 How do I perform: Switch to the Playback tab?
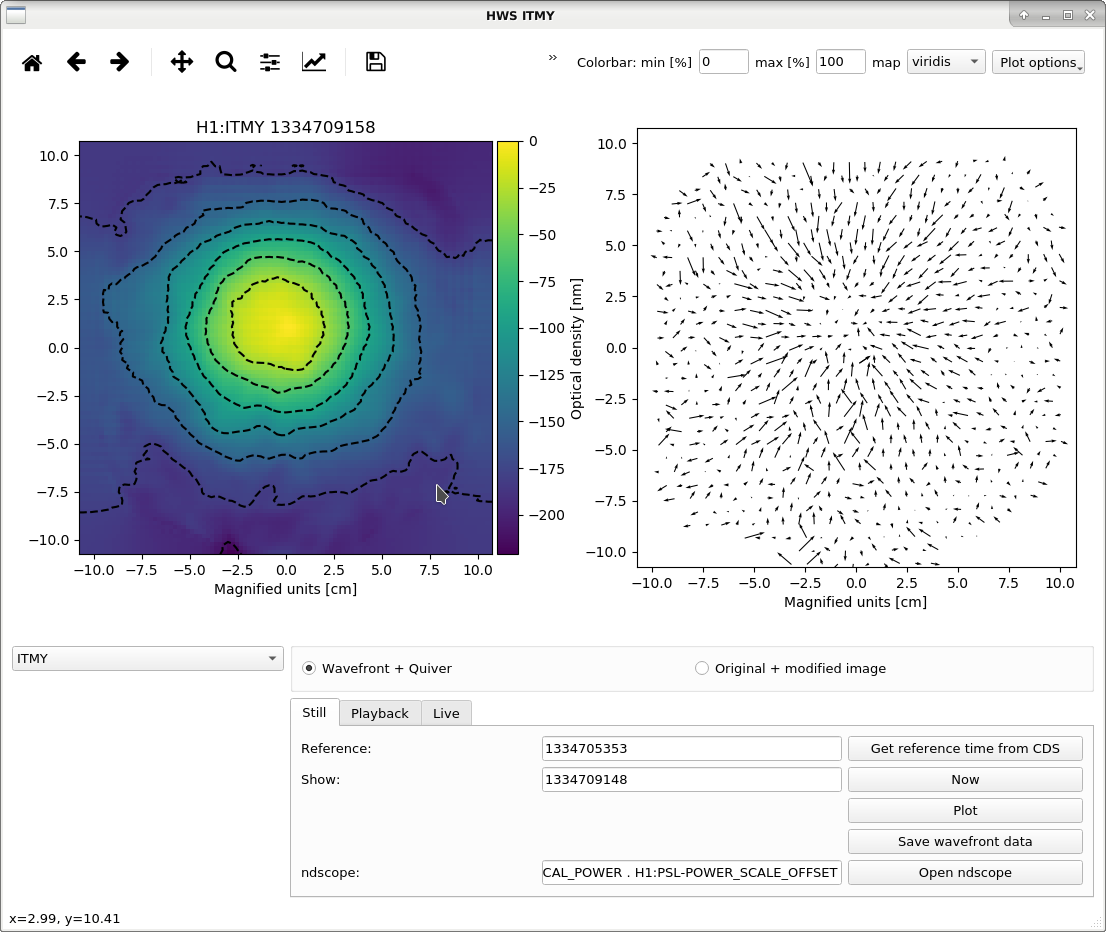tap(380, 713)
